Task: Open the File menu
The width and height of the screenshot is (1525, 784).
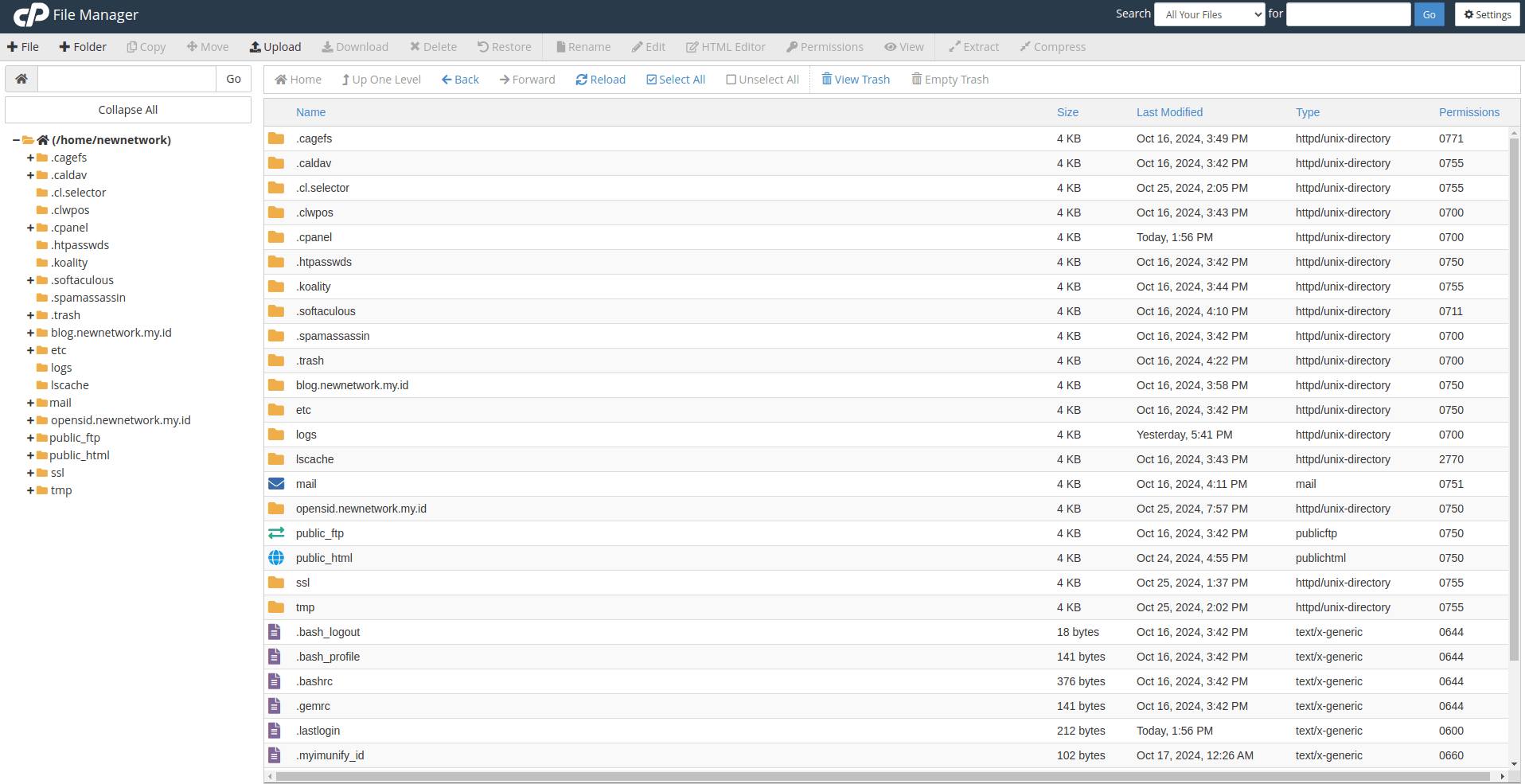Action: point(22,46)
